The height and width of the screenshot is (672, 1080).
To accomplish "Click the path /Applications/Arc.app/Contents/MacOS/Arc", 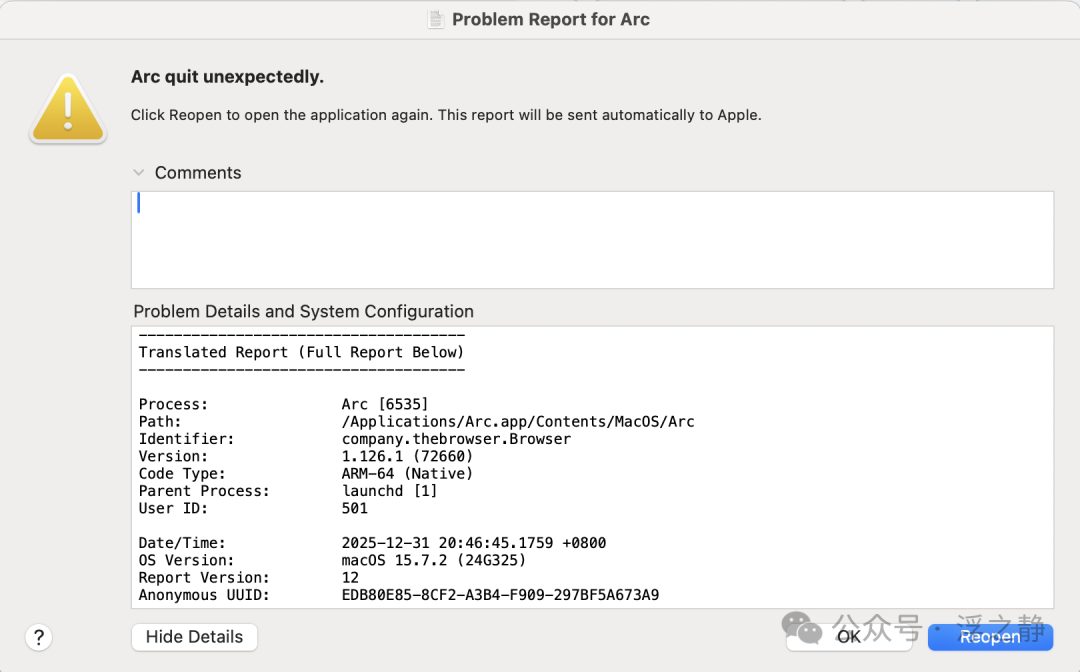I will pyautogui.click(x=518, y=421).
